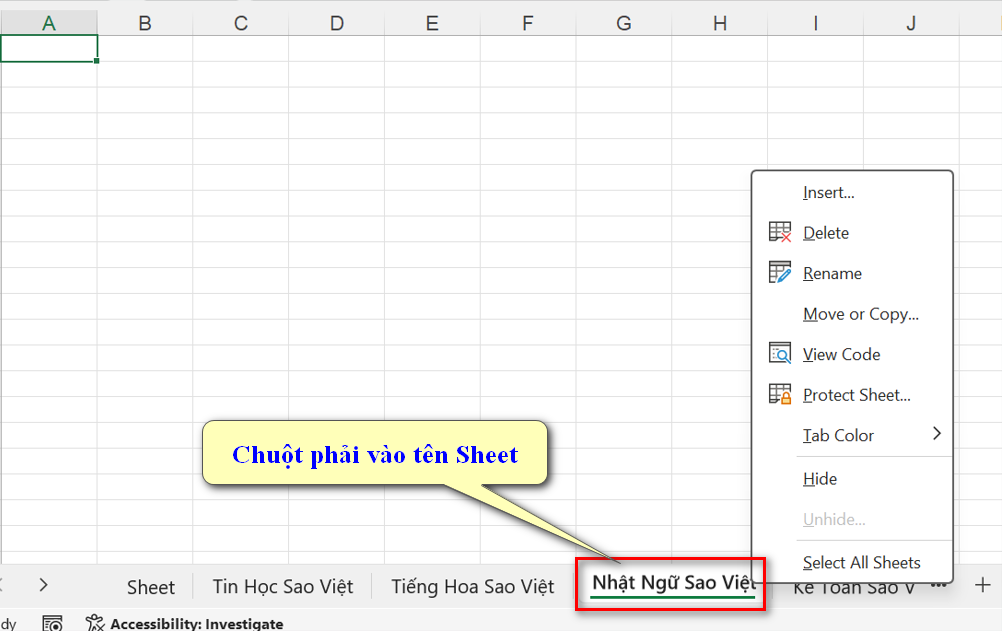Click the Rename pencil icon
The width and height of the screenshot is (1002, 631).
pyautogui.click(x=779, y=272)
